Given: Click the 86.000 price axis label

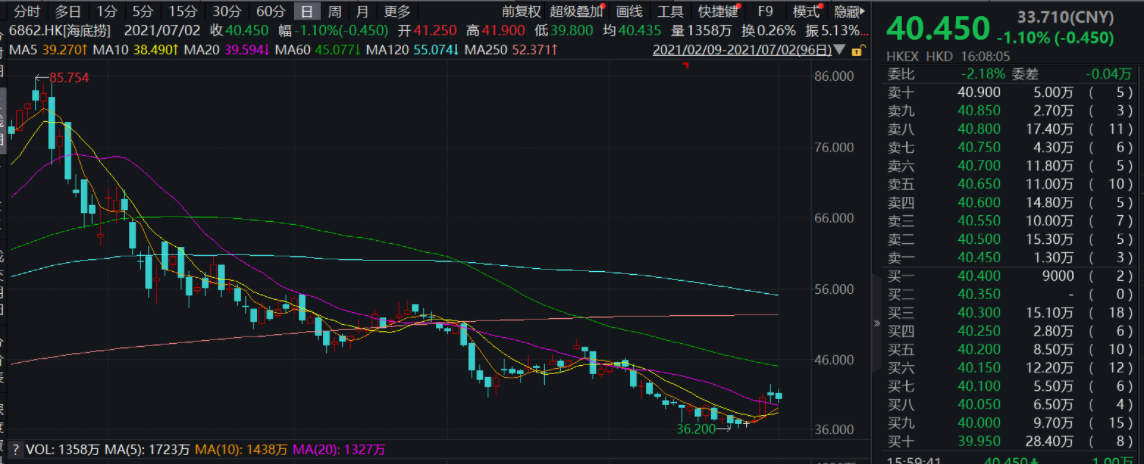Looking at the screenshot, I should pos(833,76).
